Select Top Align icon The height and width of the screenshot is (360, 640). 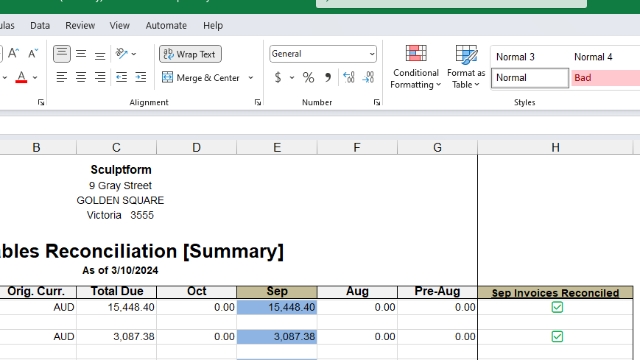62,53
